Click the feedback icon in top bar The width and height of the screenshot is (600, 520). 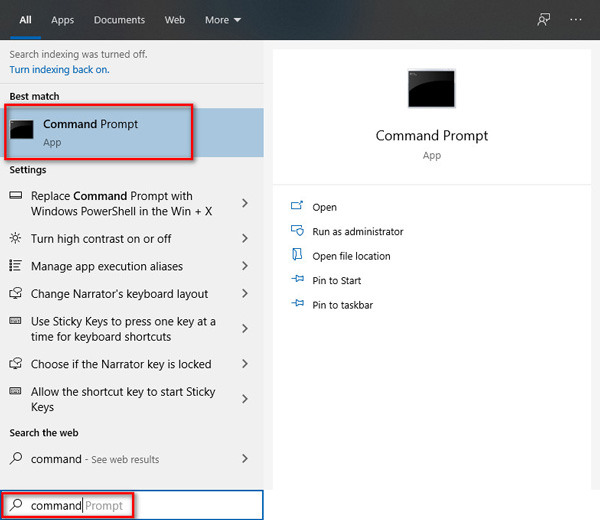[x=543, y=19]
